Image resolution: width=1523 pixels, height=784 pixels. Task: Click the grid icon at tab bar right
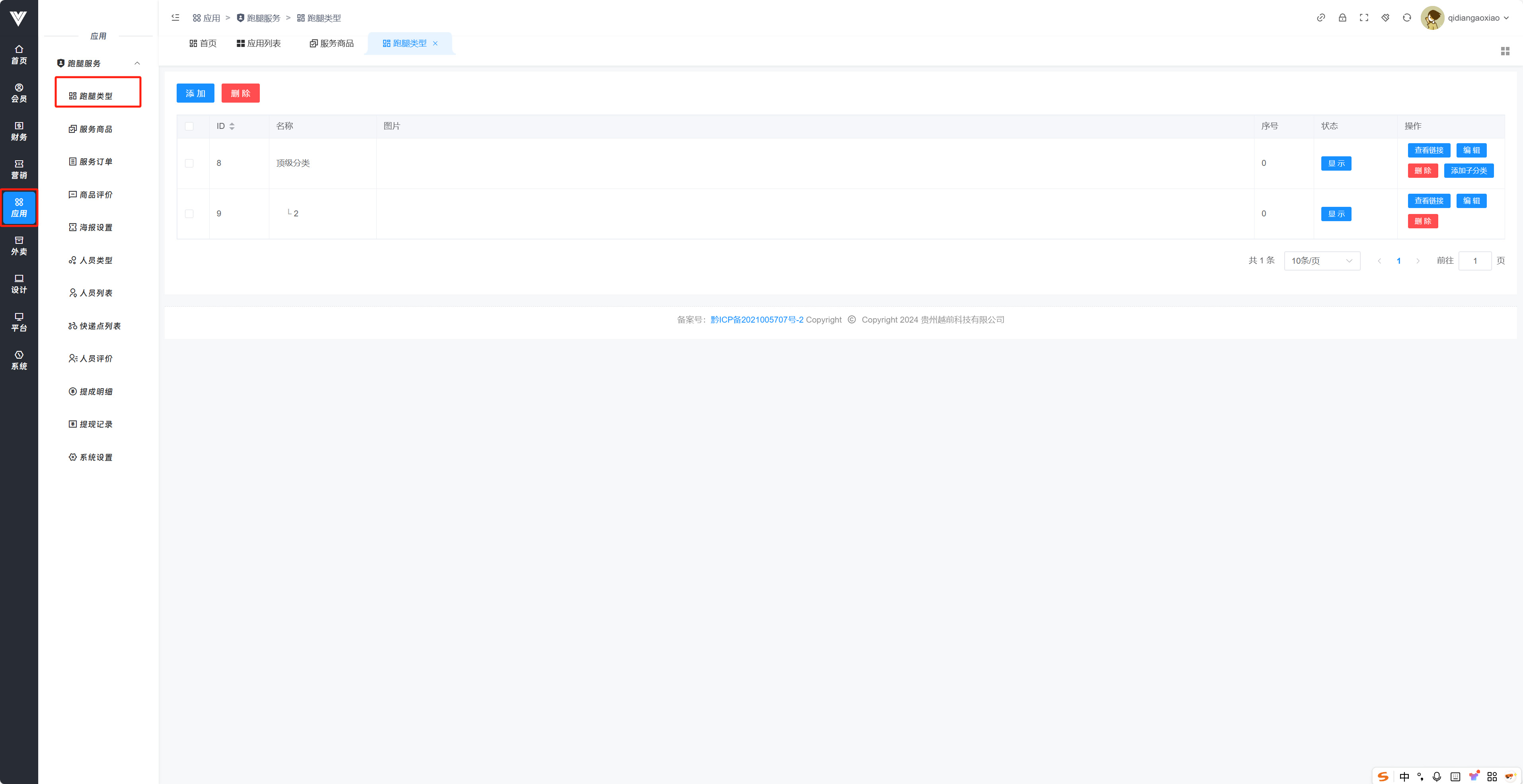[1505, 51]
